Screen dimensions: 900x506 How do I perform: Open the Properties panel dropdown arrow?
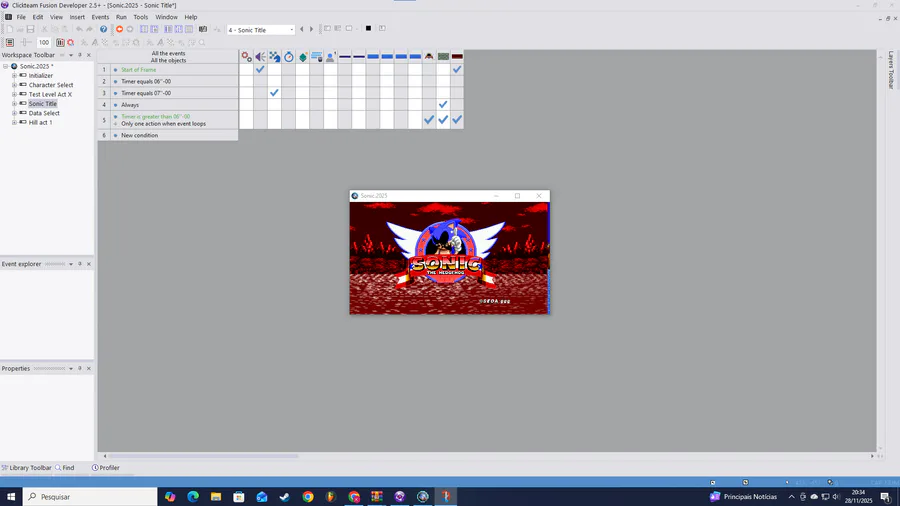(x=71, y=368)
